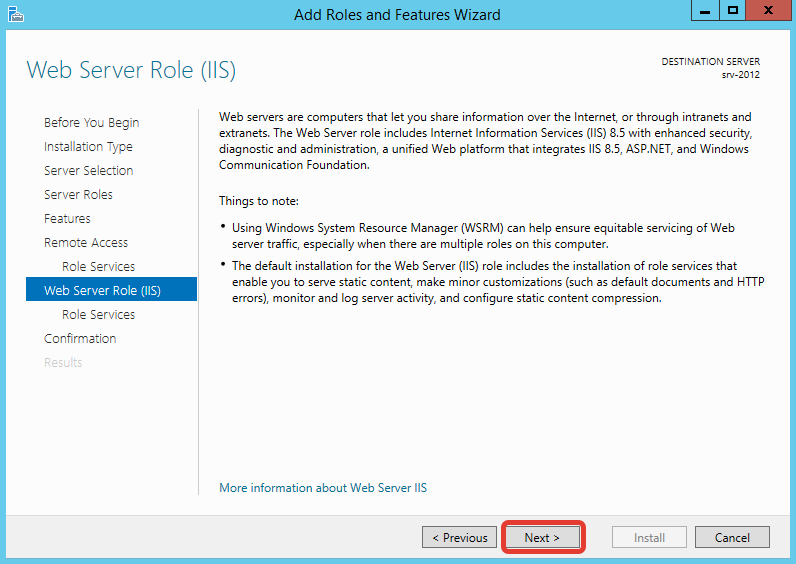796x564 pixels.
Task: Click the Add Roles and Features Wizard title
Action: click(397, 15)
